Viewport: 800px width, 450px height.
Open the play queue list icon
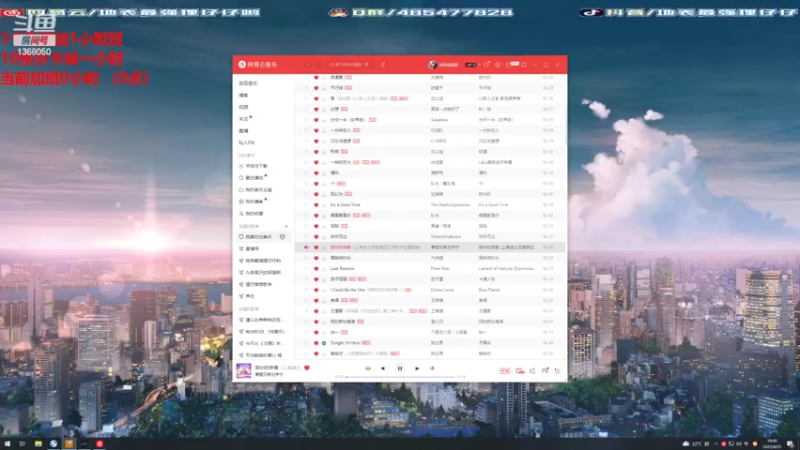tap(557, 371)
